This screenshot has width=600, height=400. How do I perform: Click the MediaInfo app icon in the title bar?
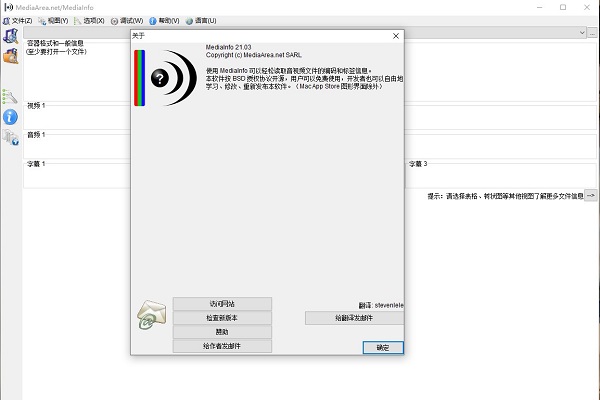click(x=8, y=7)
